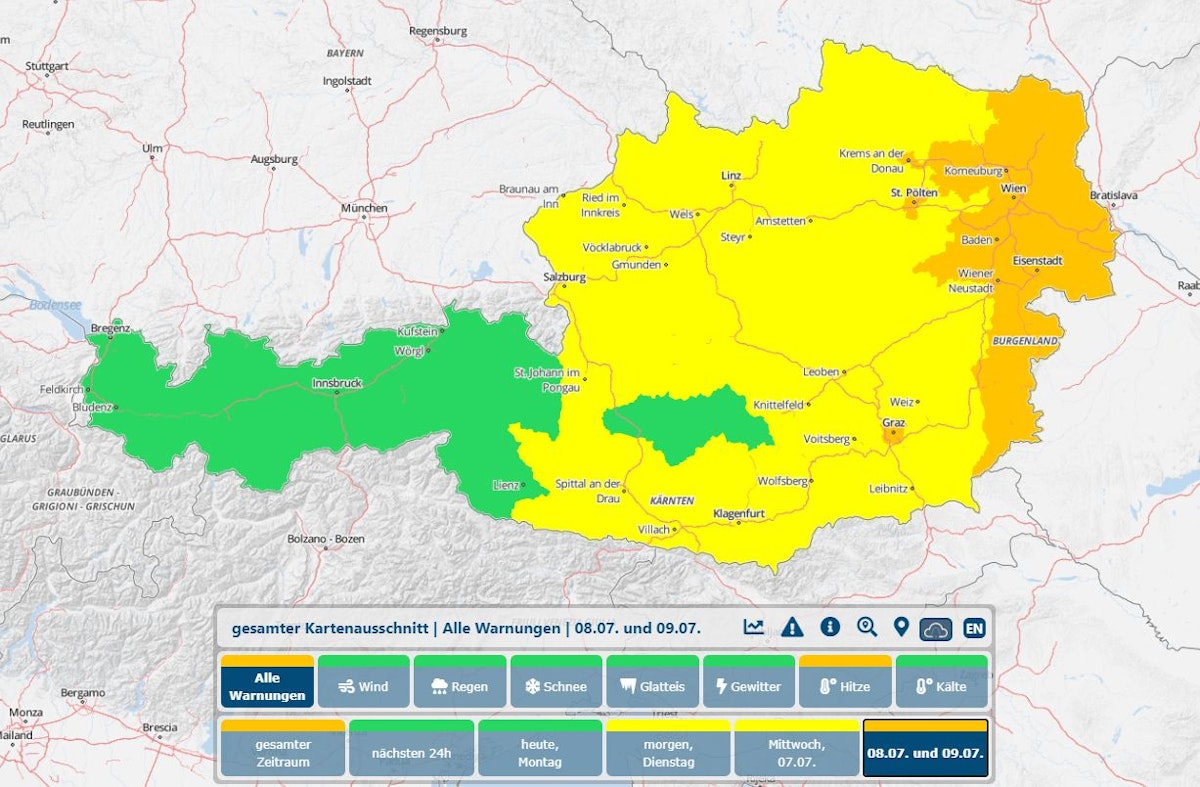Click the Knittelfeld label on map
Viewport: 1200px width, 787px height.
point(779,405)
